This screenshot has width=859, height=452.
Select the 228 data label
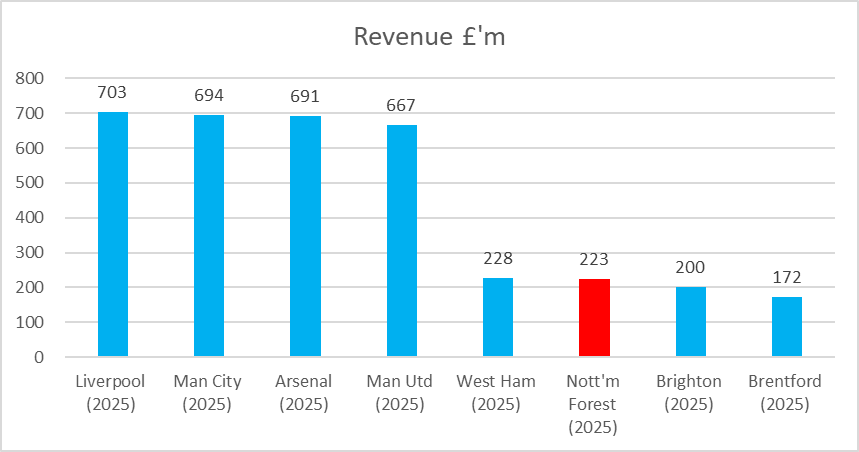tap(498, 258)
